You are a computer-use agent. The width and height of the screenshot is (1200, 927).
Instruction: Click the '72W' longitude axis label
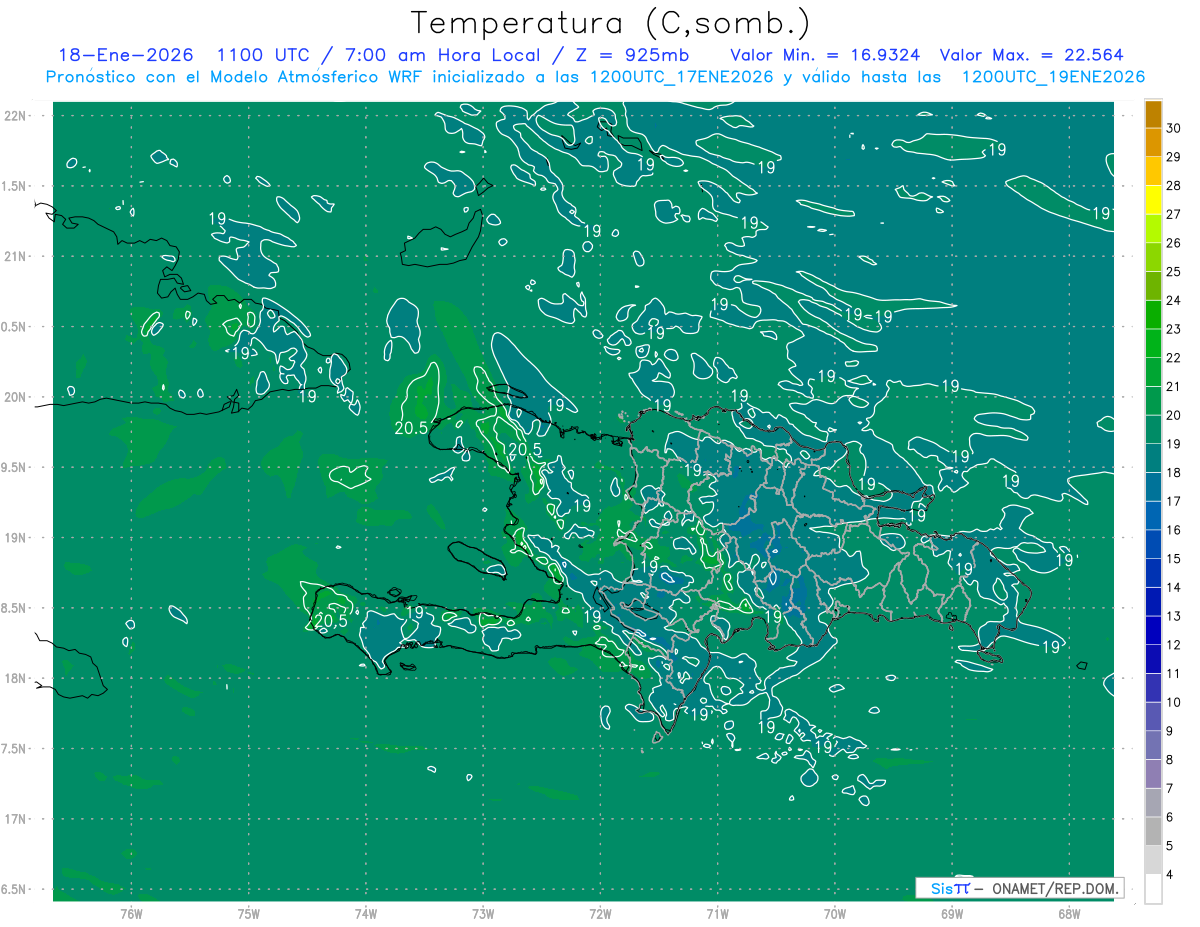coord(600,913)
